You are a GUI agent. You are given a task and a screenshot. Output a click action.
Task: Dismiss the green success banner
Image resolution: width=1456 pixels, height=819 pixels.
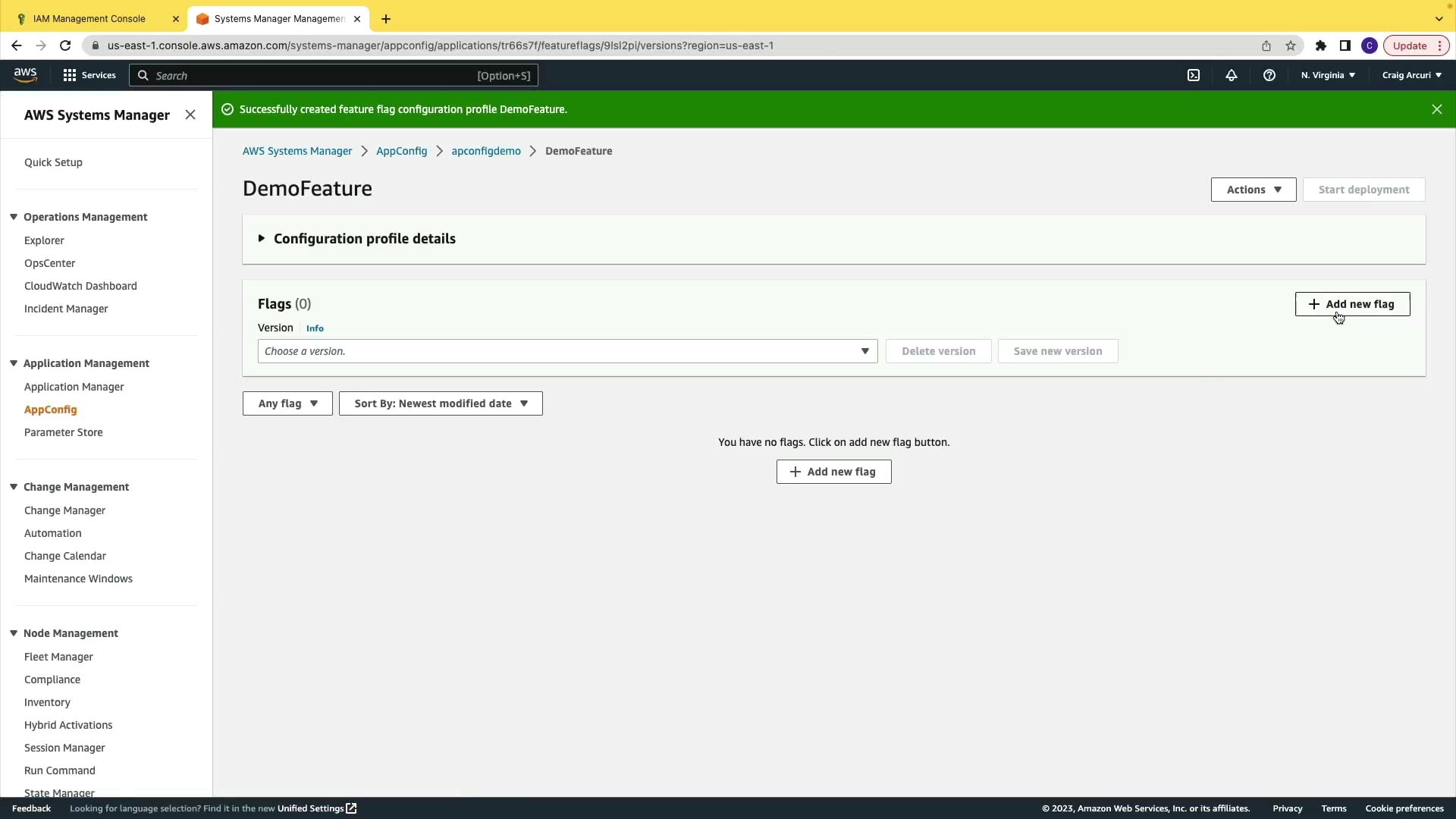(x=1436, y=109)
